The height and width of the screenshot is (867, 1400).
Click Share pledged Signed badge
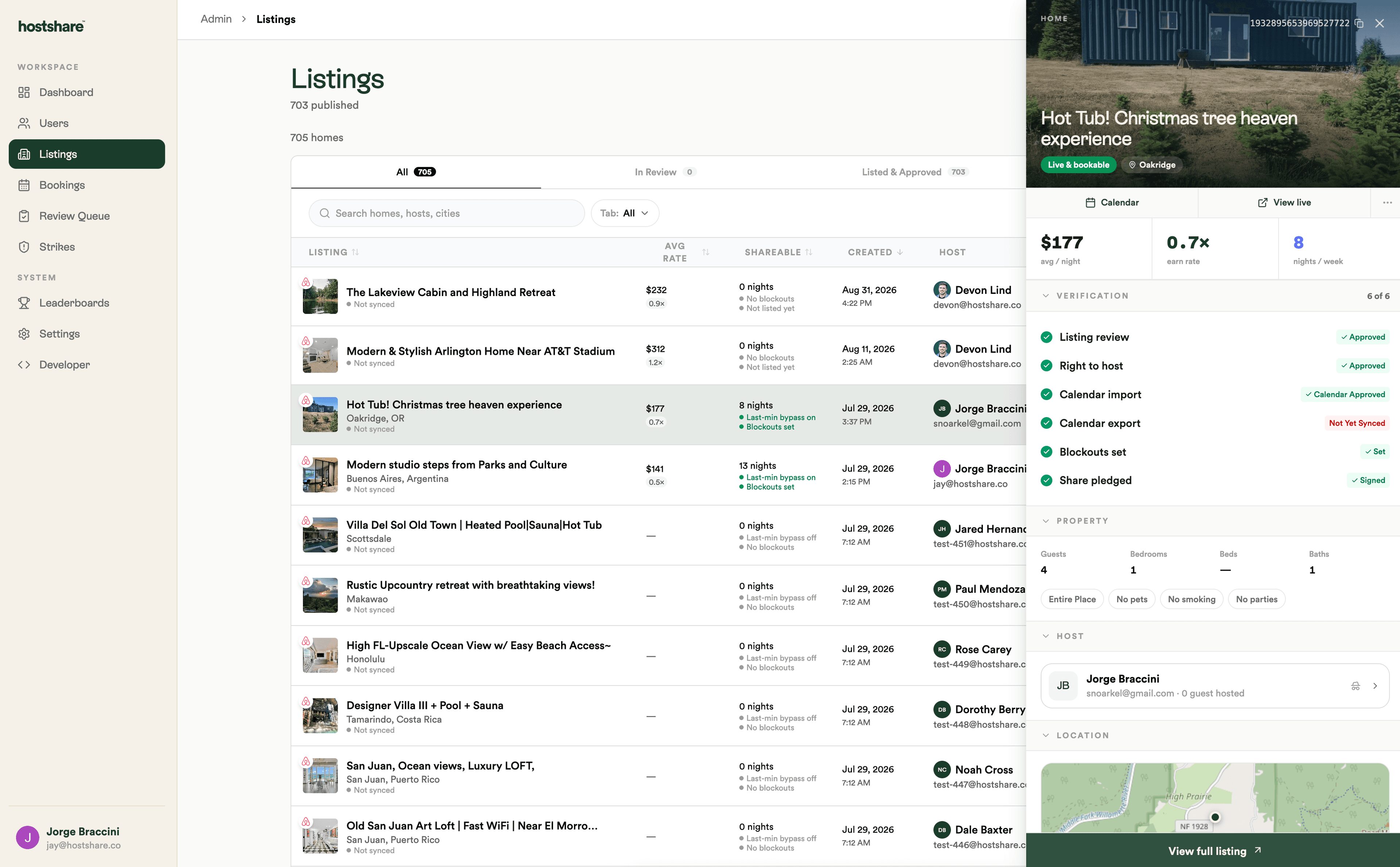(x=1368, y=481)
